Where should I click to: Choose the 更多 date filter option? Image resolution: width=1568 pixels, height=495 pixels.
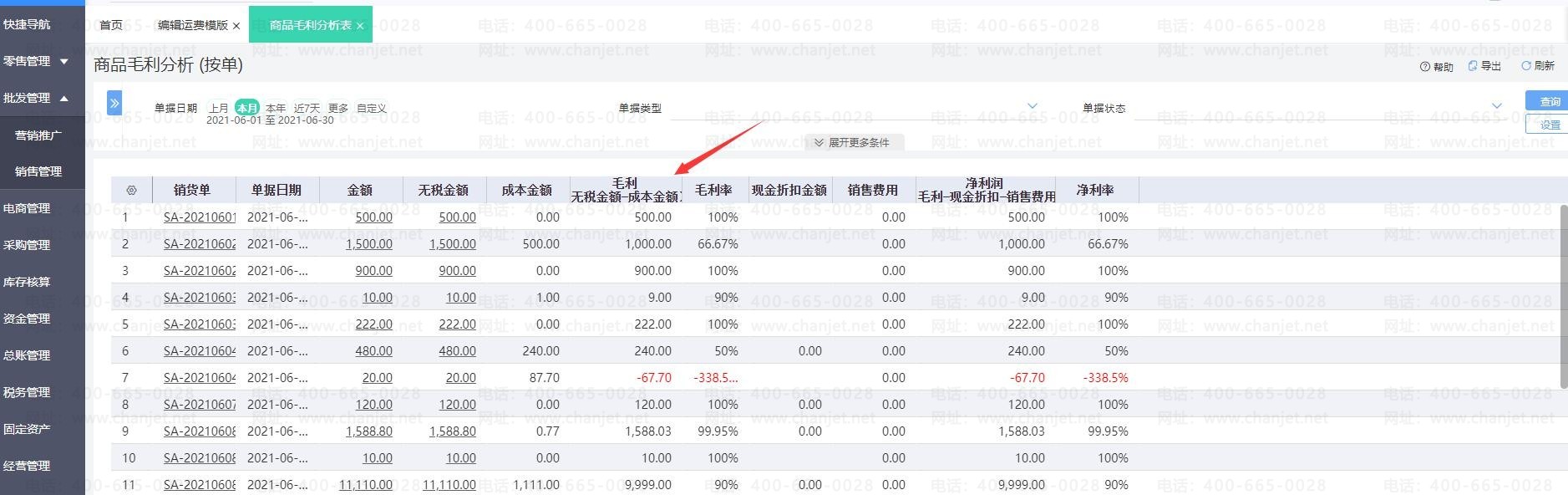pyautogui.click(x=338, y=108)
